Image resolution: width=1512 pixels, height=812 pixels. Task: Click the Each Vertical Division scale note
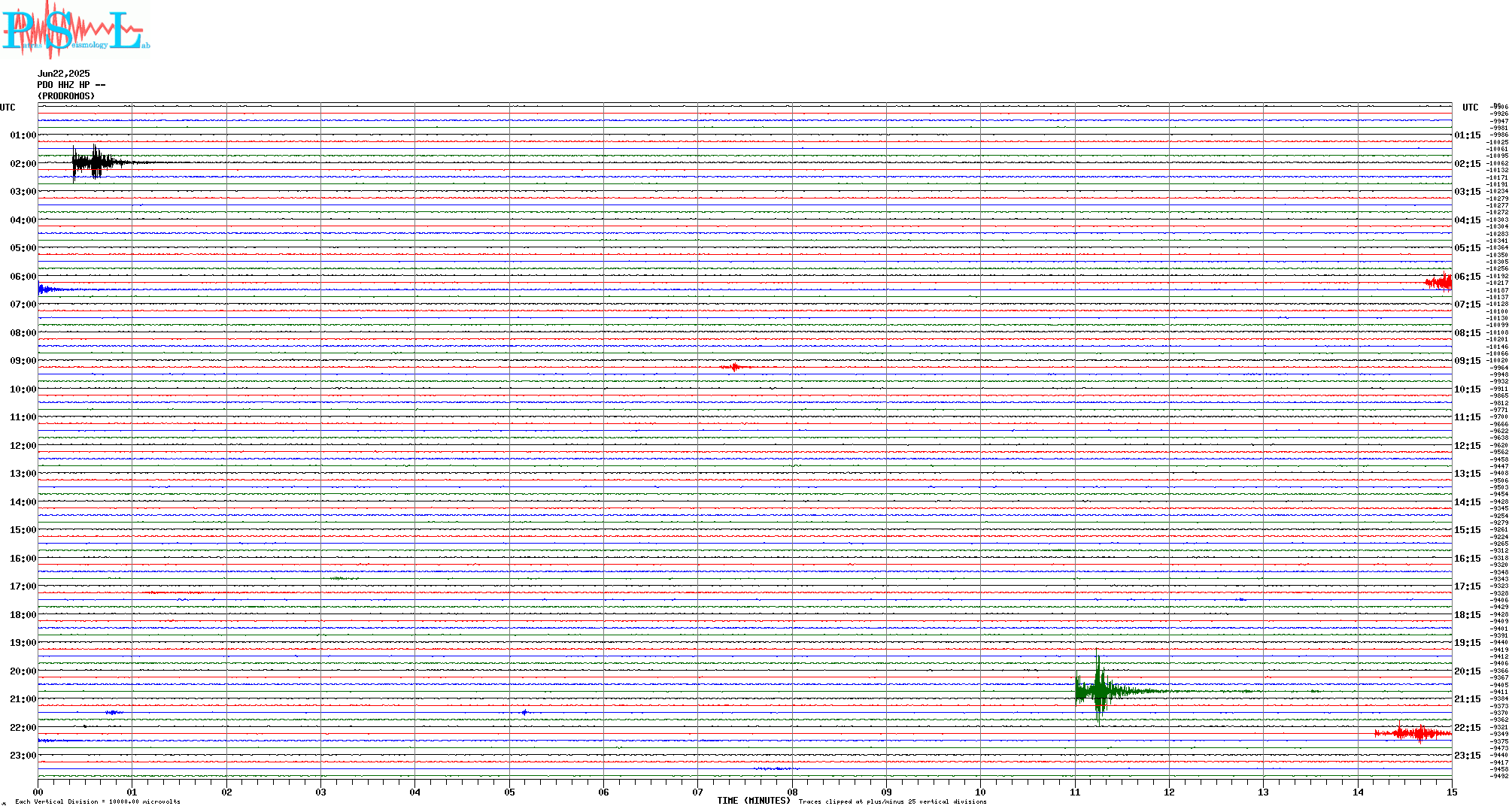[x=98, y=801]
